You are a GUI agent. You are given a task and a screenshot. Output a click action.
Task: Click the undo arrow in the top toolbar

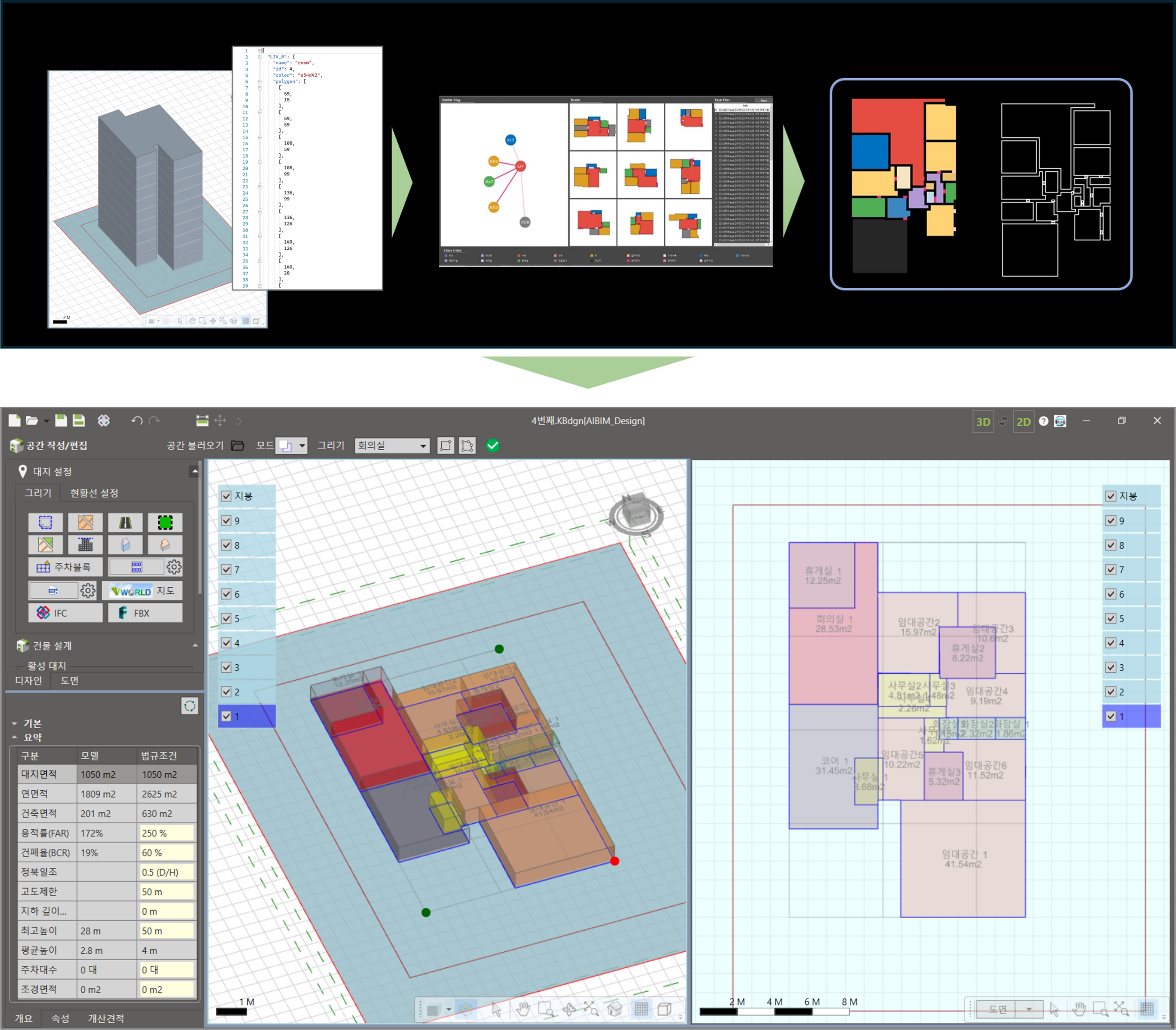tap(136, 421)
